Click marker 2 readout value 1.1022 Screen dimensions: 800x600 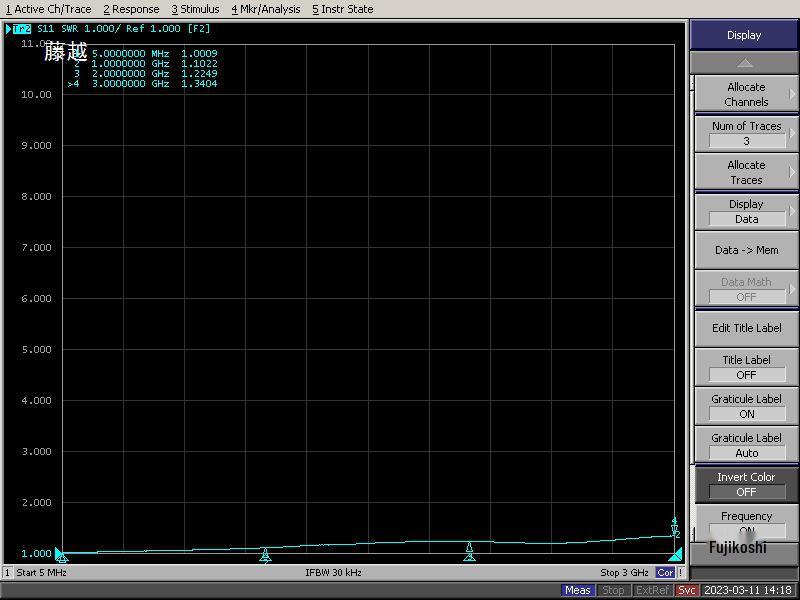point(199,64)
